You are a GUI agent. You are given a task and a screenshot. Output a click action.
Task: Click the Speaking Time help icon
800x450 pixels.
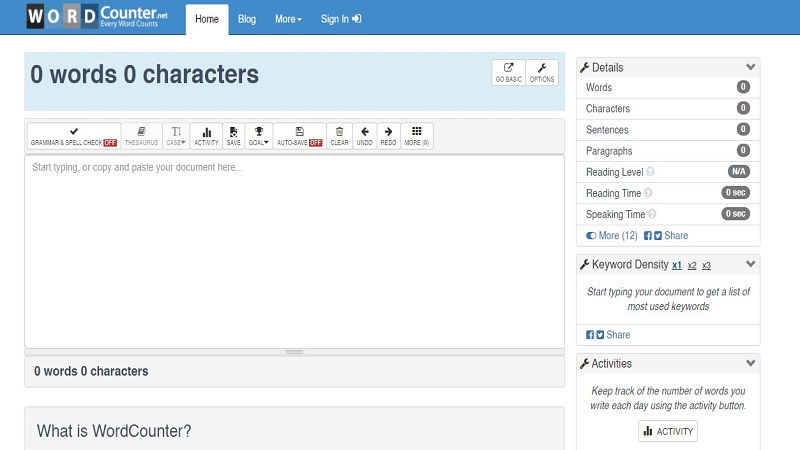pos(652,214)
